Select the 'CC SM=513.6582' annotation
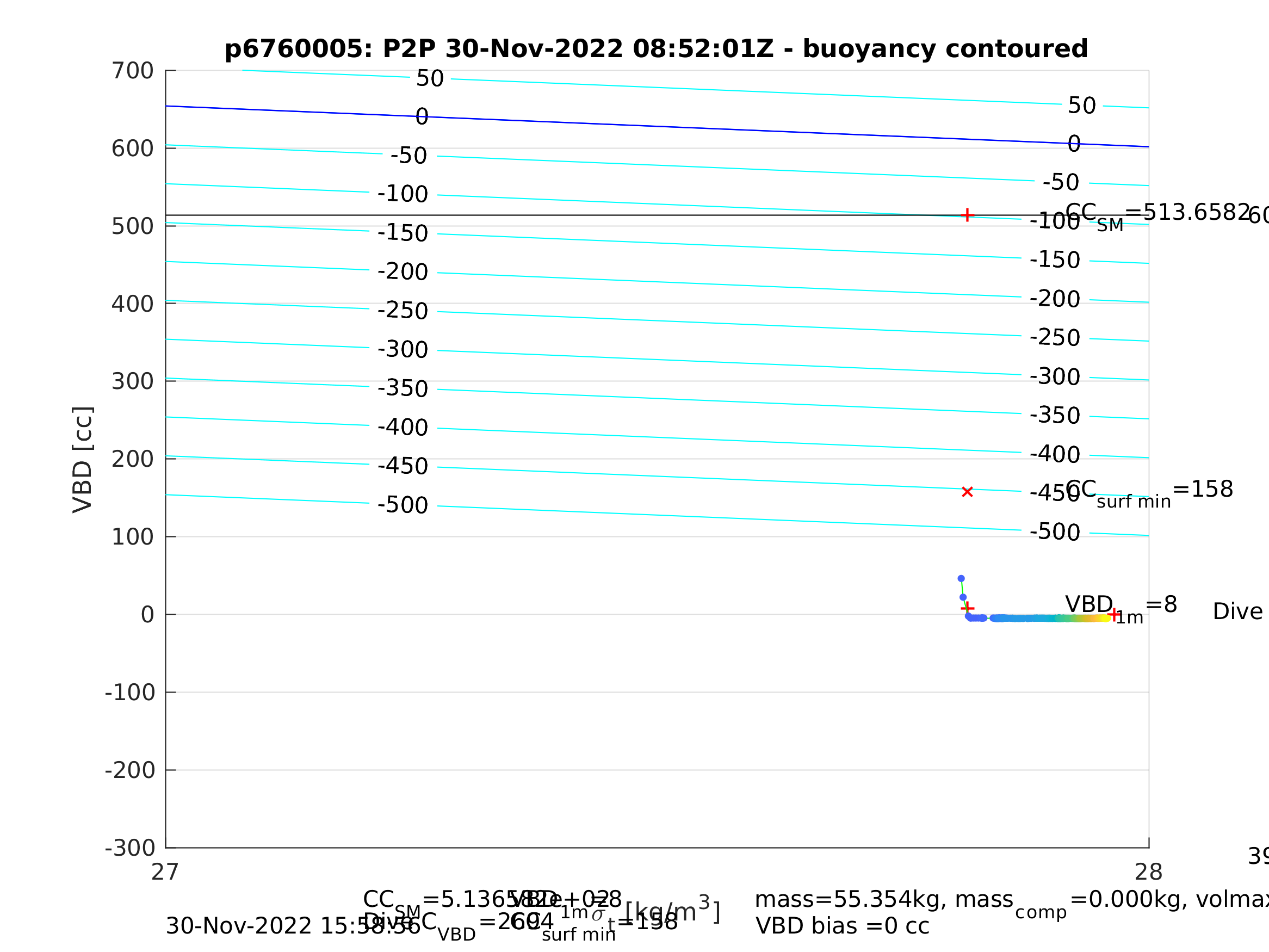 coord(1157,216)
